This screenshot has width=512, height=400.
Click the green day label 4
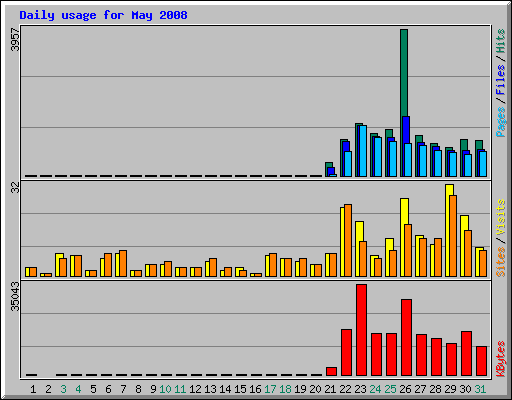pos(78,389)
